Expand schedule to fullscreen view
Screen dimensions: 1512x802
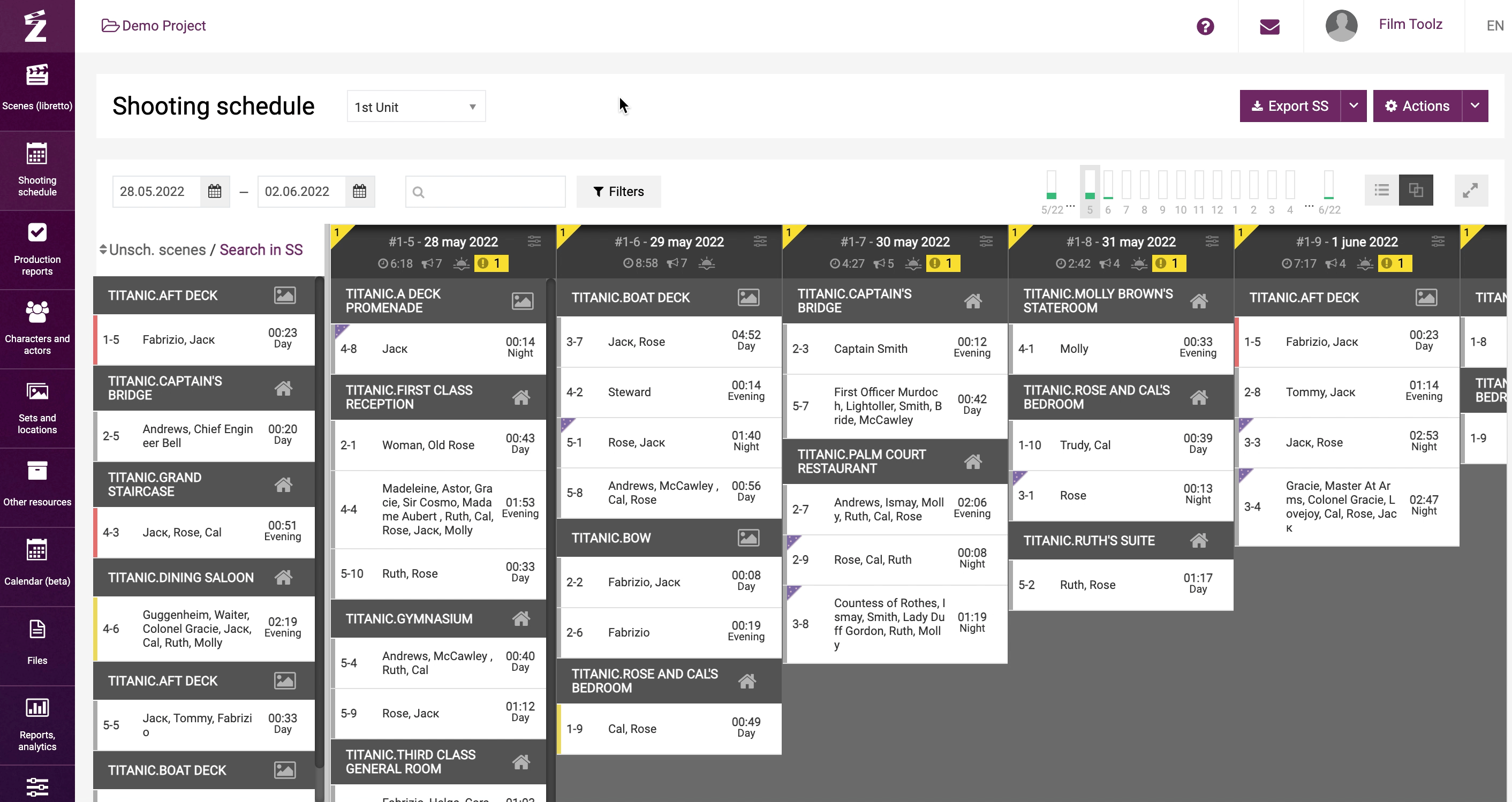[x=1471, y=191]
